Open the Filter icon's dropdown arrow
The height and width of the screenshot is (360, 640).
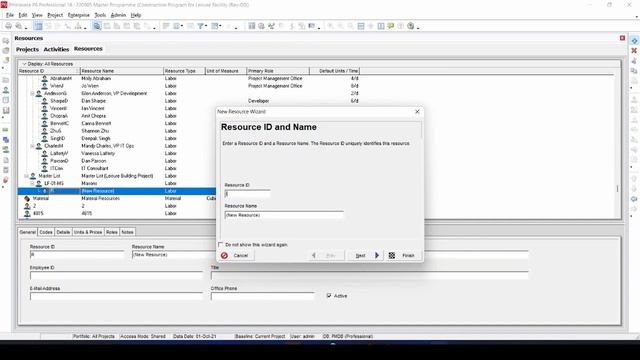pos(206,27)
